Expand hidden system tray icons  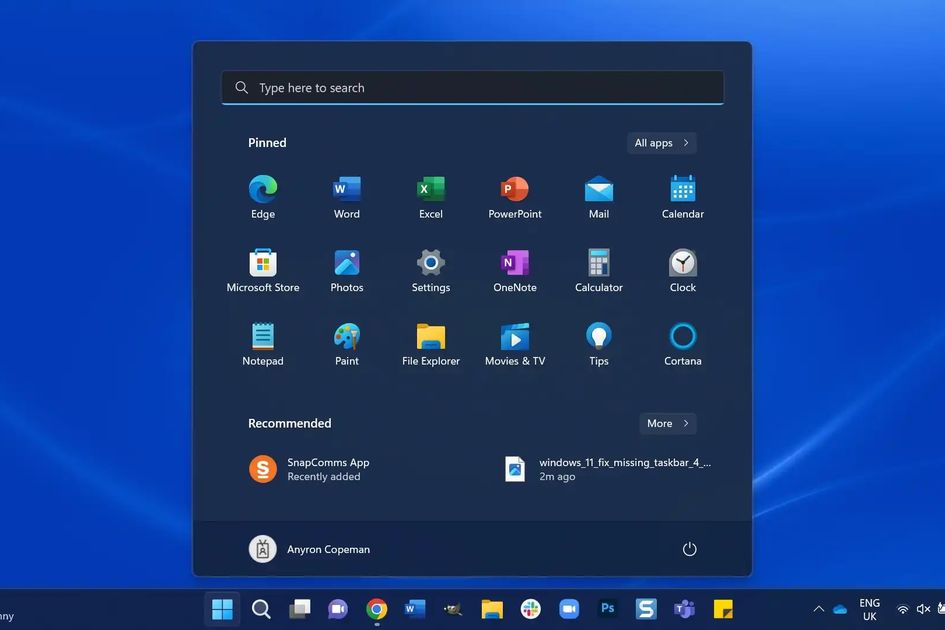click(818, 608)
